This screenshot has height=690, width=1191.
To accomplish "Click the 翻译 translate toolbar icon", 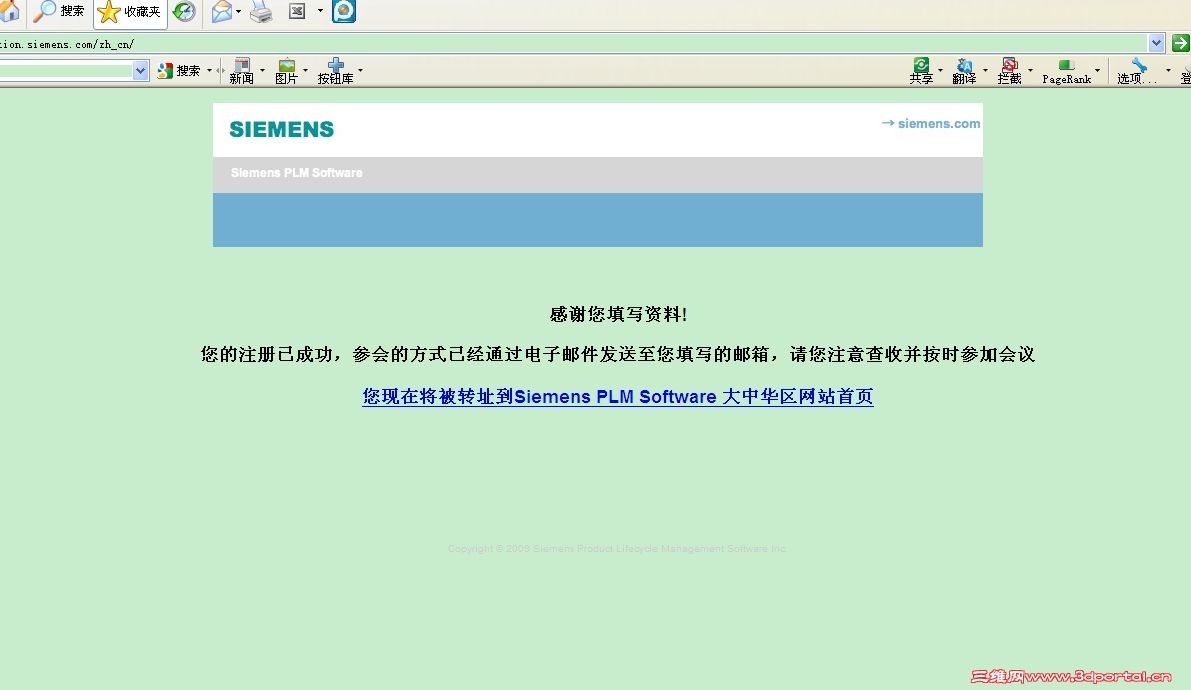I will [964, 71].
